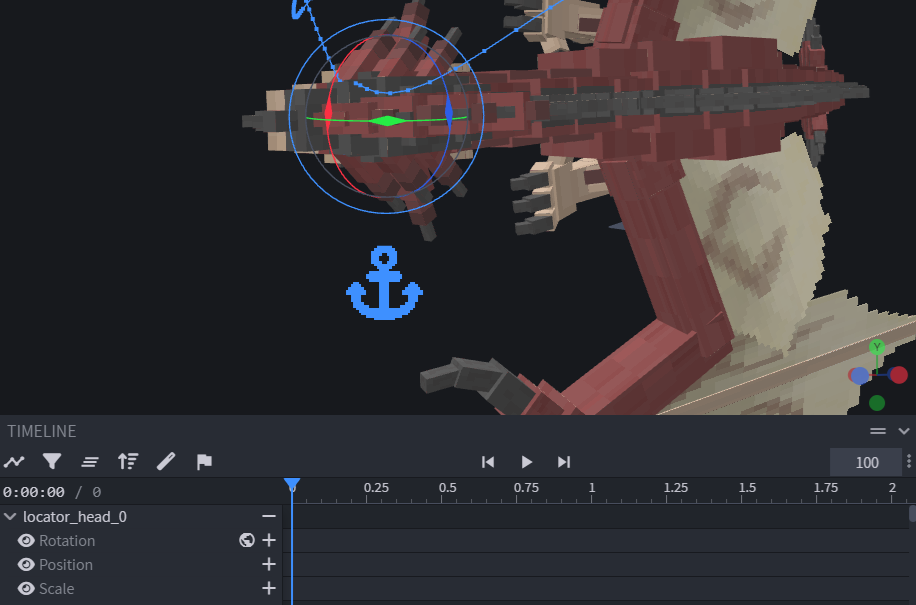Edit the playback speed value of 100

866,461
